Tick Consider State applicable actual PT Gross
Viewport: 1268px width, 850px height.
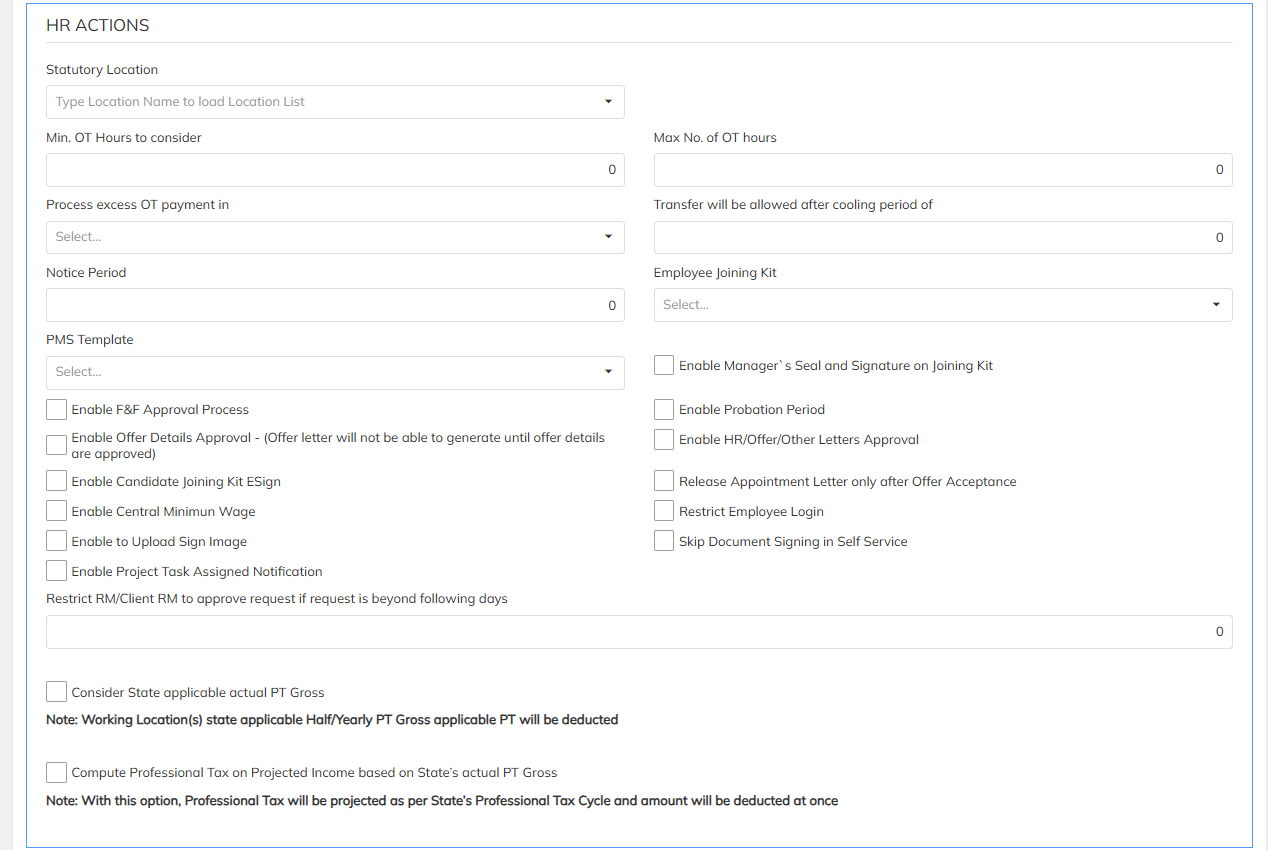pyautogui.click(x=57, y=692)
